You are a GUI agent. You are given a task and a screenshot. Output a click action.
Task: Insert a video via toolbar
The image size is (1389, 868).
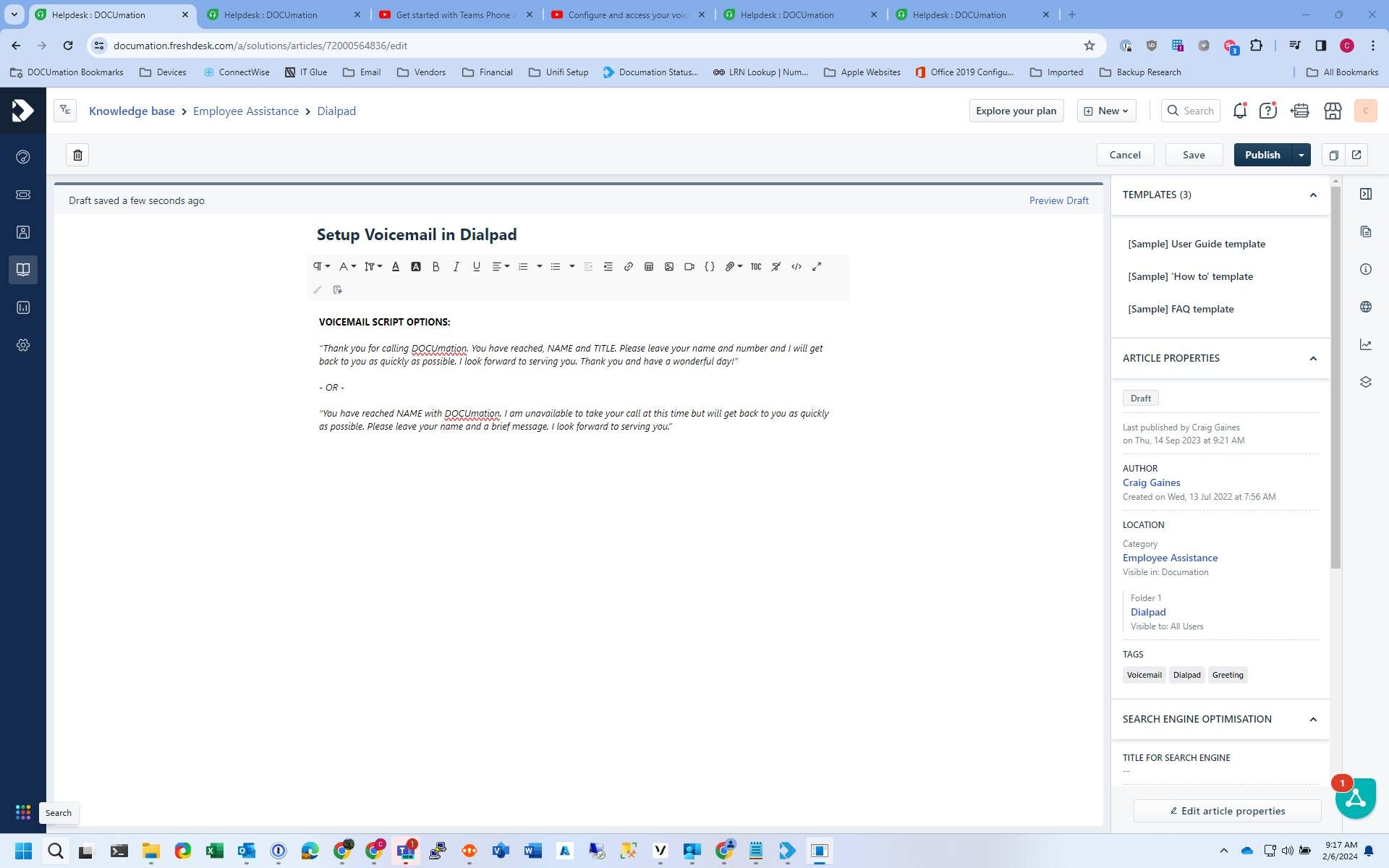coord(689,267)
